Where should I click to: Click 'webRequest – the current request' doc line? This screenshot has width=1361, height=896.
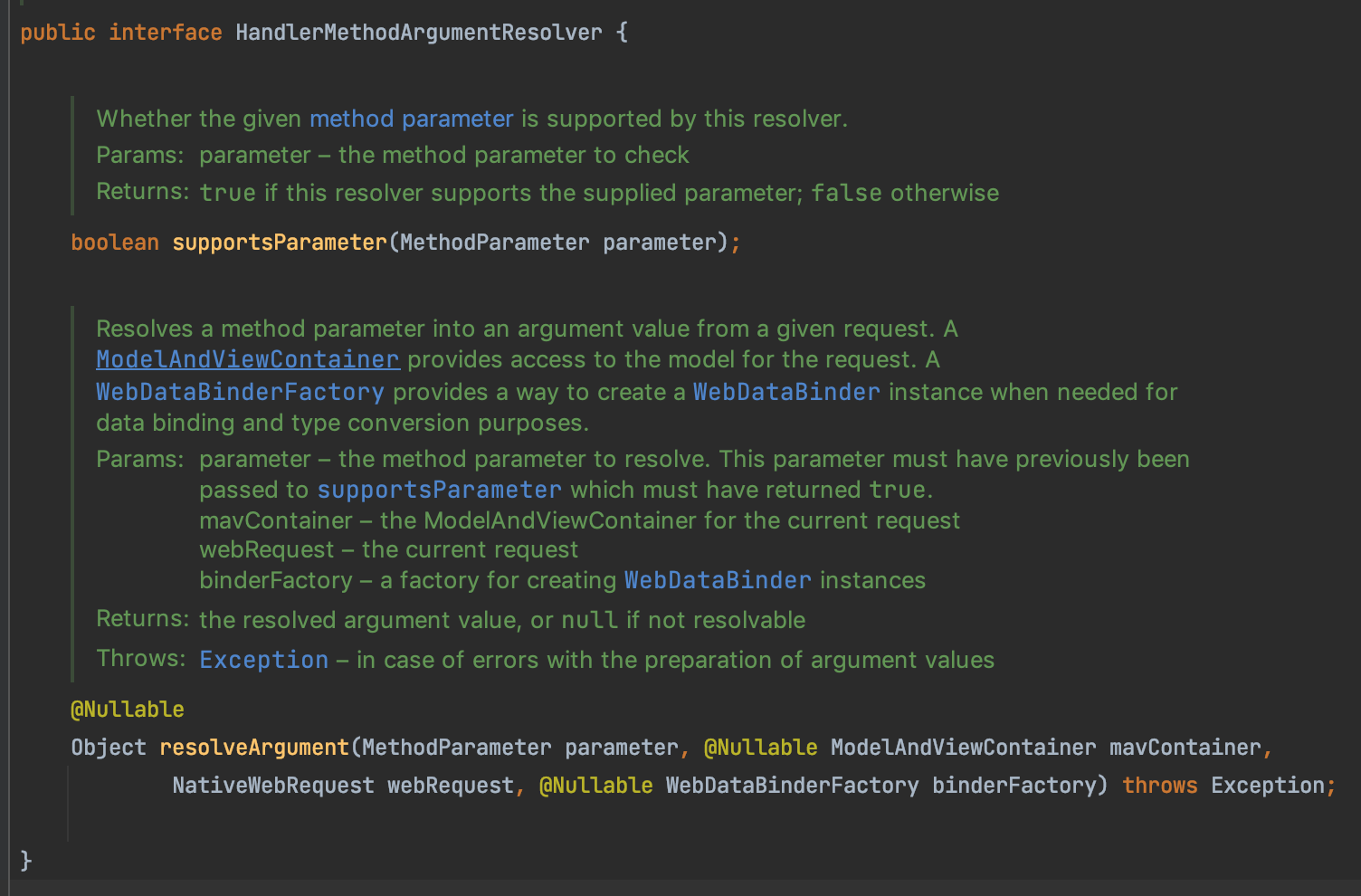point(389,550)
